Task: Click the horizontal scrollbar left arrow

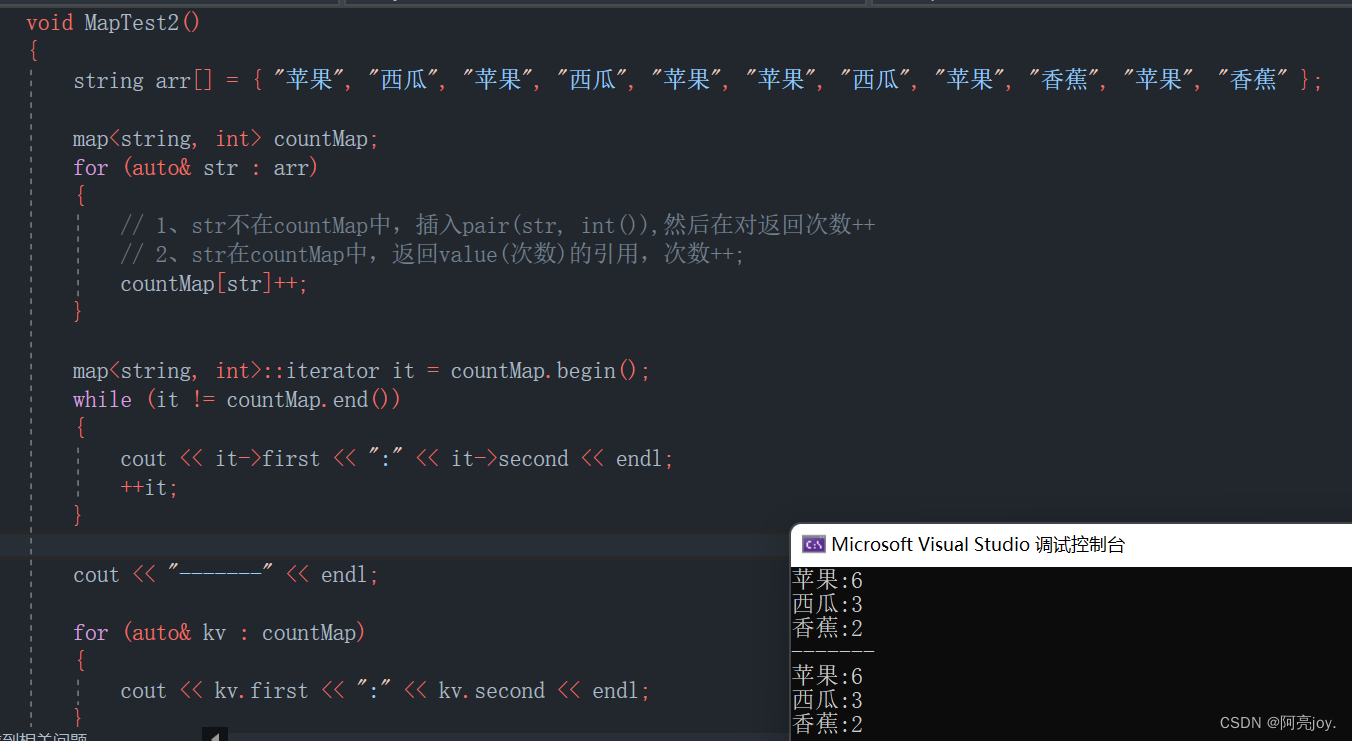Action: pyautogui.click(x=215, y=735)
